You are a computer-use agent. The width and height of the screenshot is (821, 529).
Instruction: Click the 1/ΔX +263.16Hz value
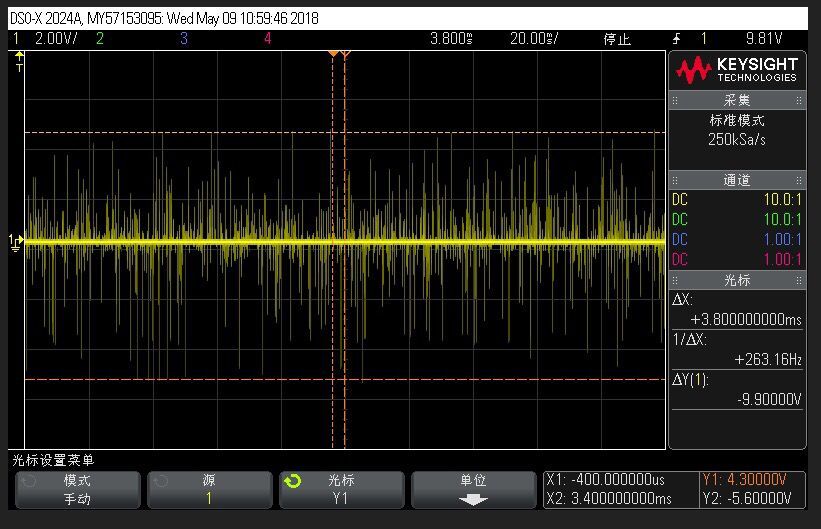(768, 359)
